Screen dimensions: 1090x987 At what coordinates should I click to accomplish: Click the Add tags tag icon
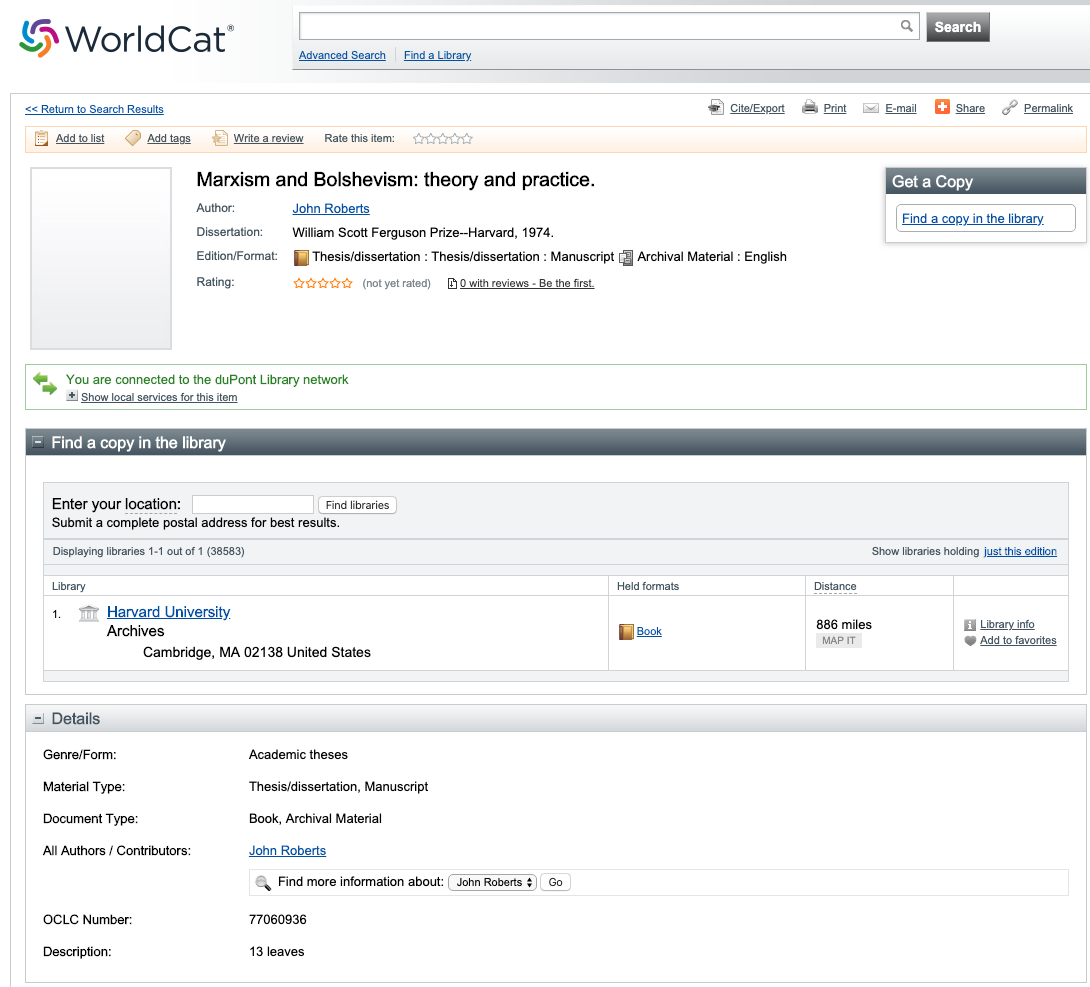tap(133, 138)
